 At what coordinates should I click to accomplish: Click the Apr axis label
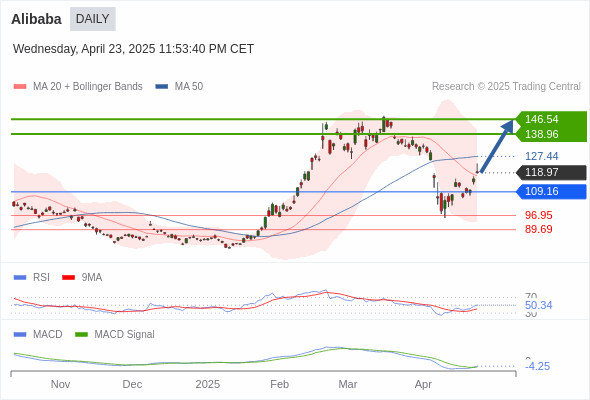423,384
